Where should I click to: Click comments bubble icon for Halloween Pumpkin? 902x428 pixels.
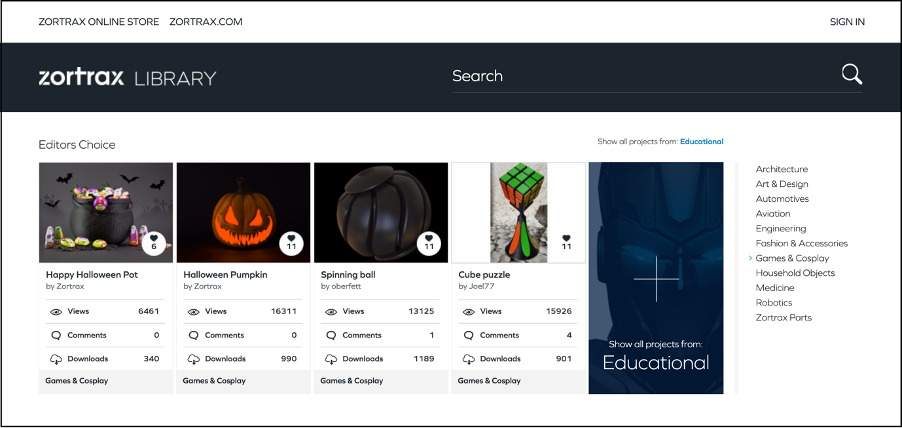pos(193,335)
